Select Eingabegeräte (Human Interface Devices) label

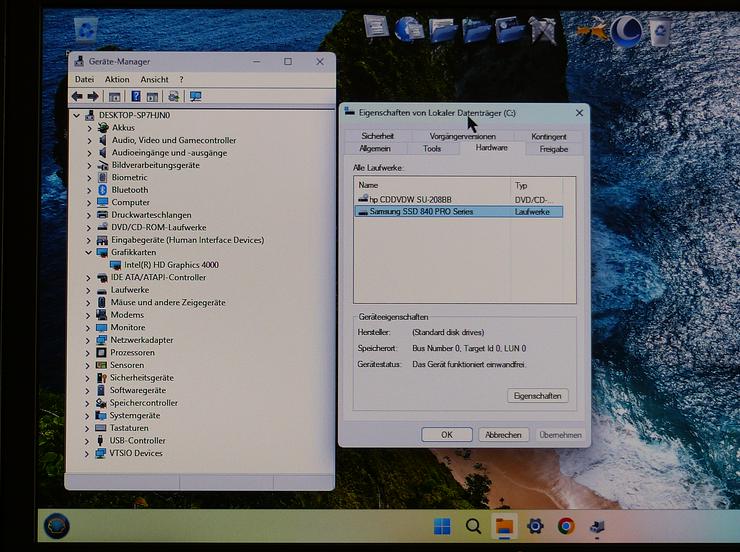187,240
